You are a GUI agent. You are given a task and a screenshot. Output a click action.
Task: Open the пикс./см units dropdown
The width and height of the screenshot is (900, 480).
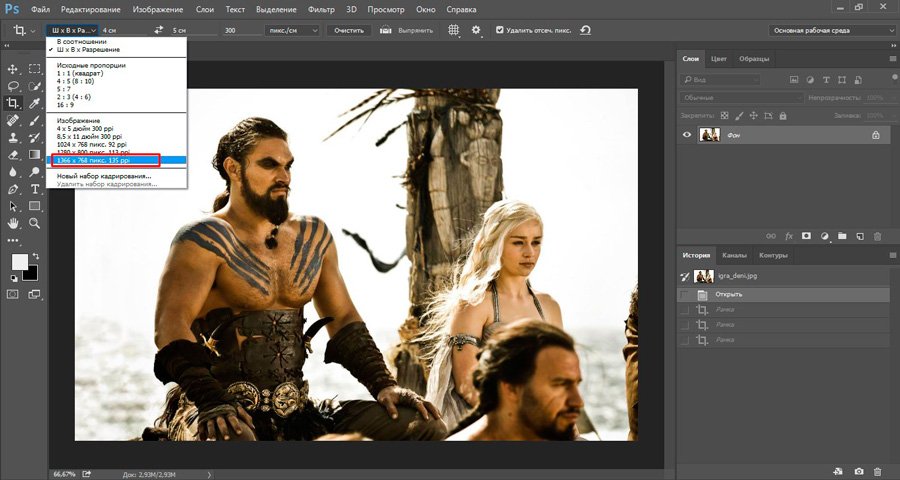click(x=292, y=30)
